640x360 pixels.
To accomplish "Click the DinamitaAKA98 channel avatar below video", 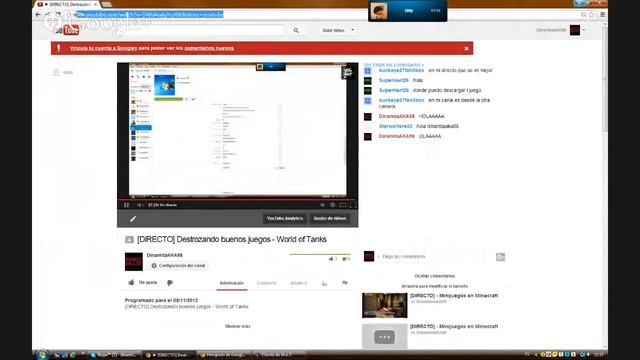I will [x=134, y=262].
